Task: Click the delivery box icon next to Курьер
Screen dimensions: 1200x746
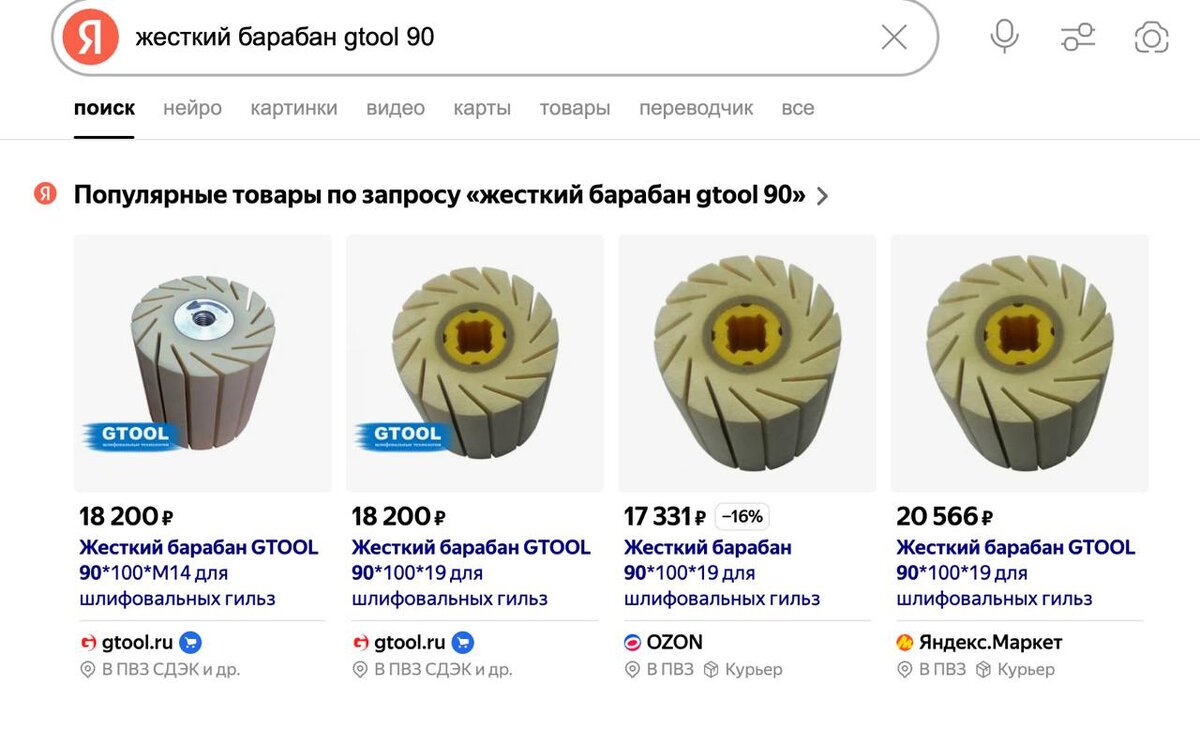Action: tap(713, 669)
